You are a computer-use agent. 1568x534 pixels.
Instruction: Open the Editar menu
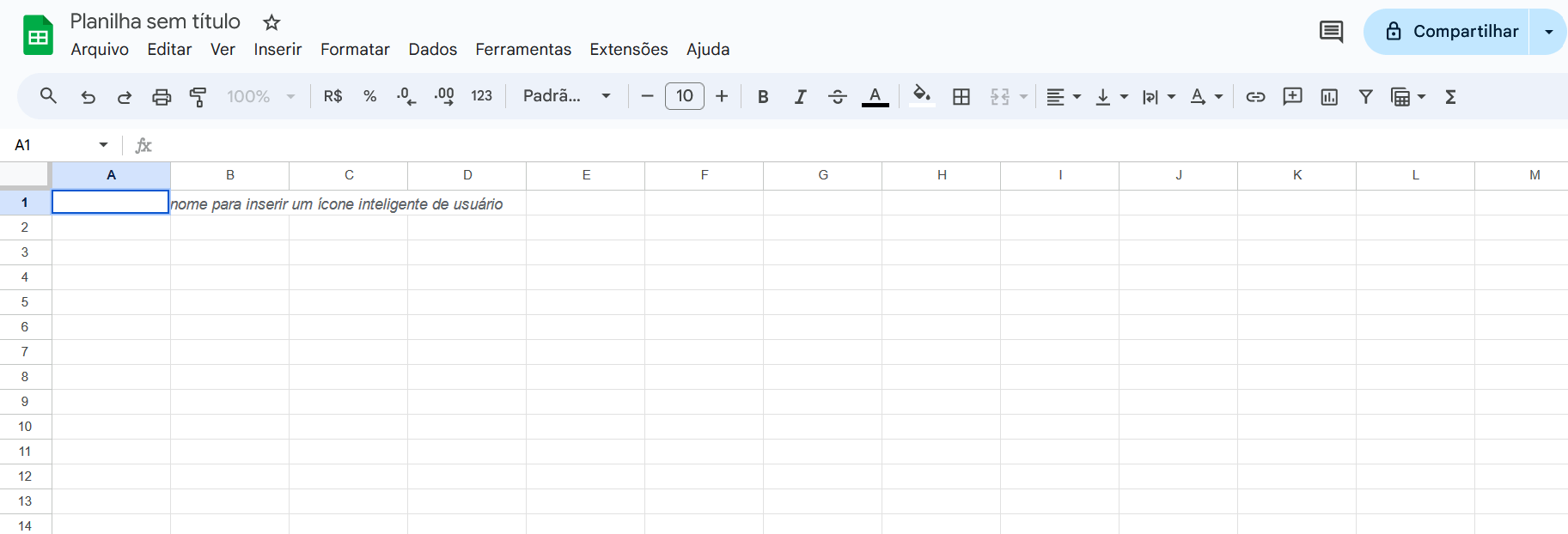pos(169,49)
